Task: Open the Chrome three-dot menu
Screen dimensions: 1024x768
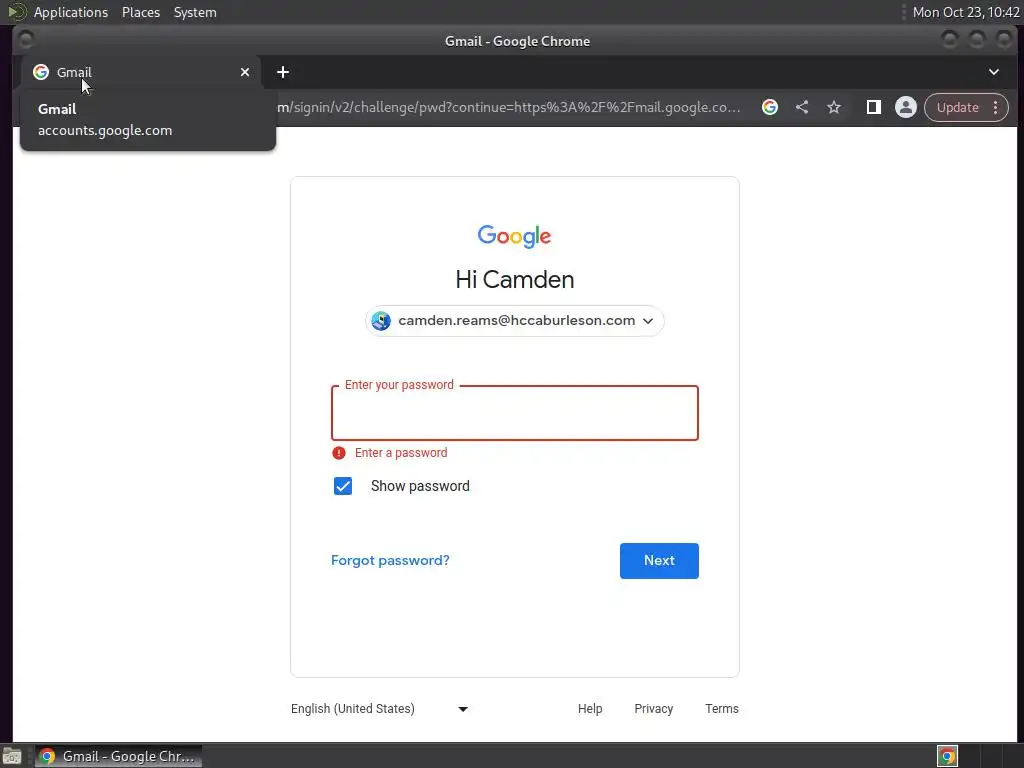Action: [995, 107]
